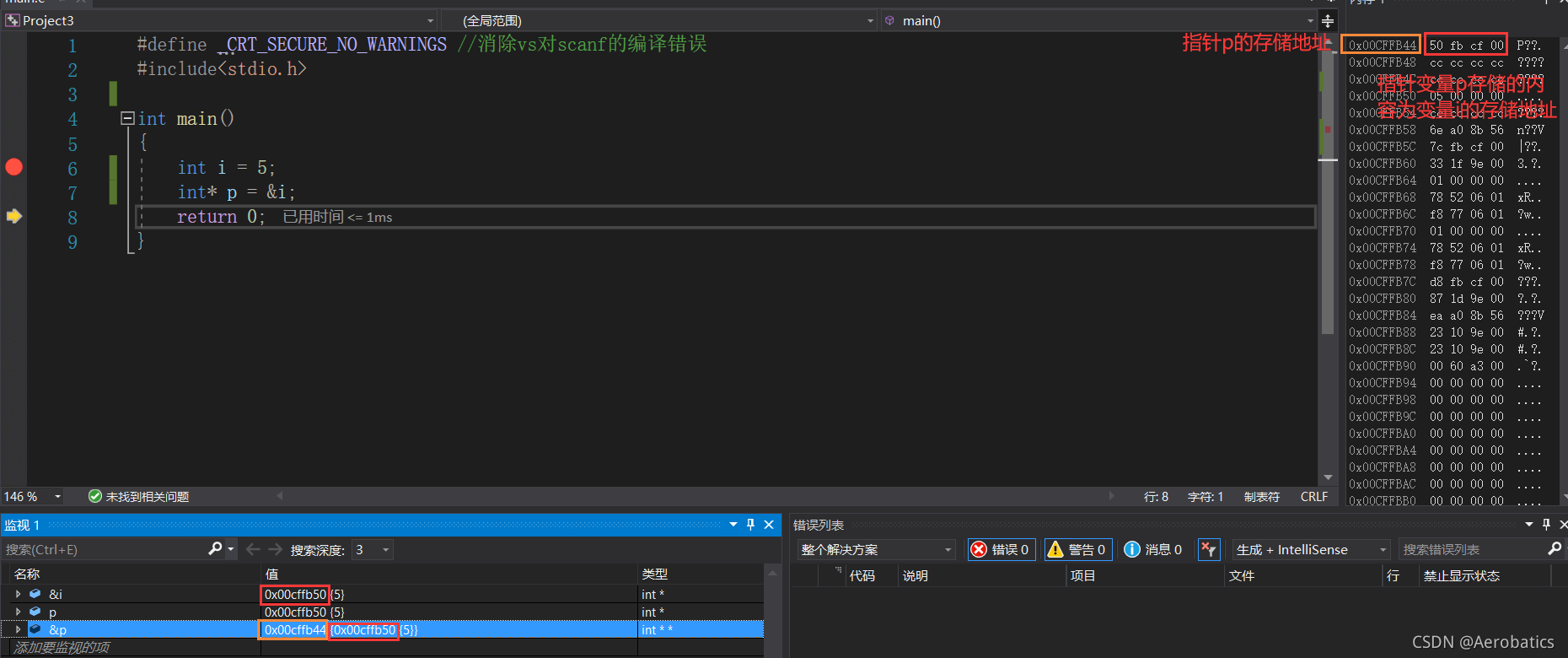1568x658 pixels.
Task: Click memory address 0x00CFFB90 row
Action: click(1445, 366)
